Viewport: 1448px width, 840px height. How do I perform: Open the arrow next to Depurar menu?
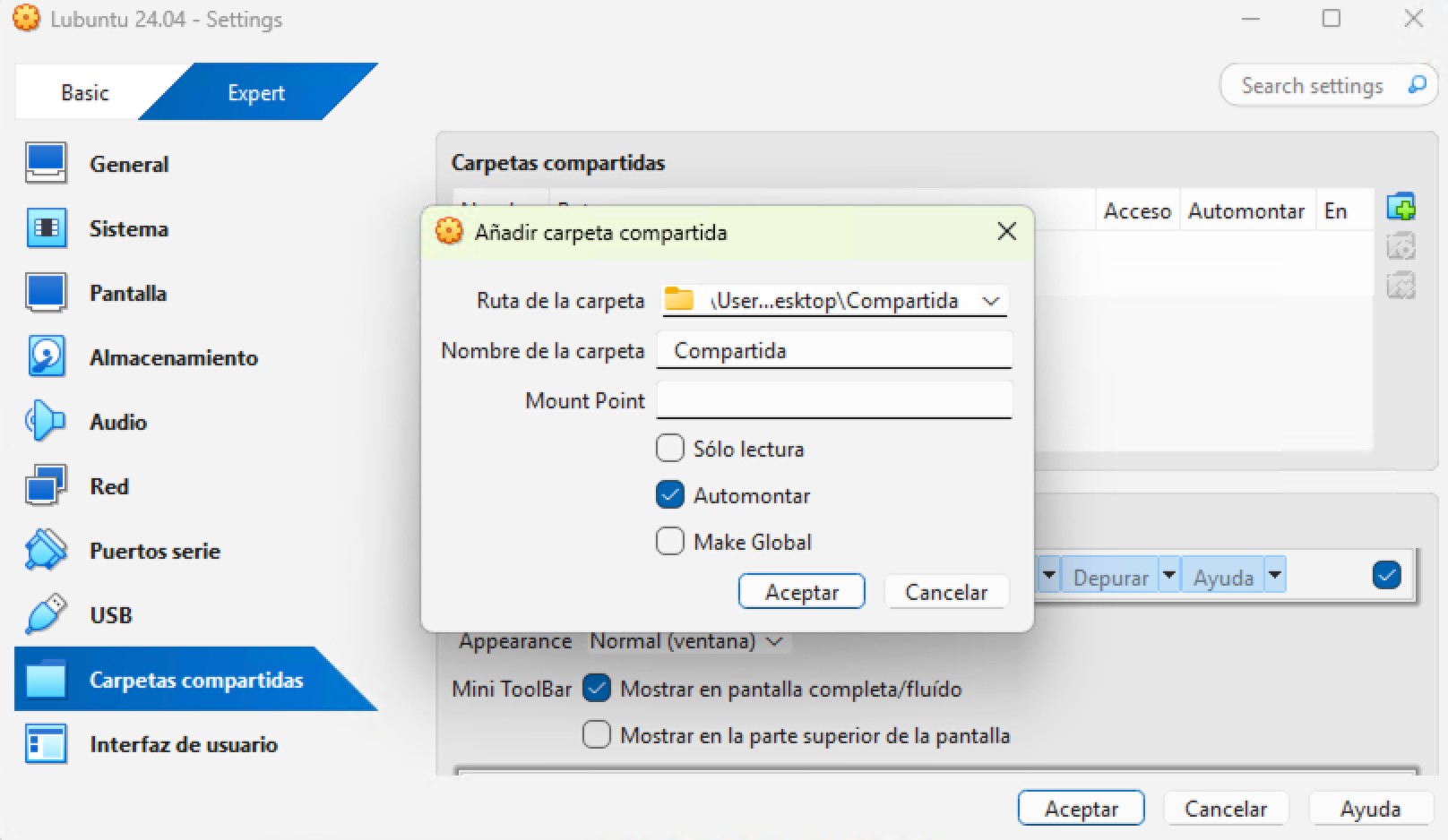1168,575
